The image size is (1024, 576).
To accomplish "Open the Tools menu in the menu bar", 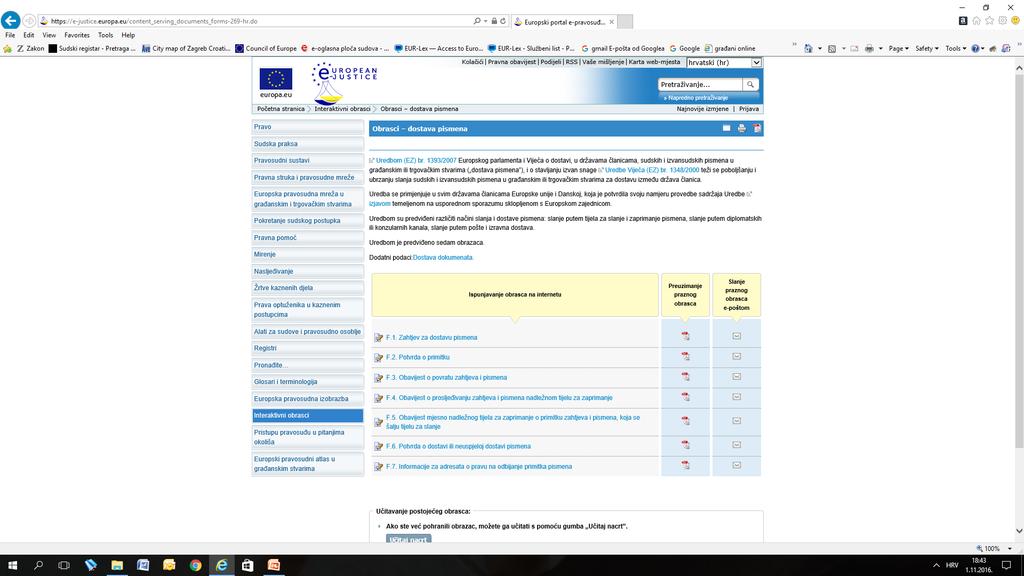I will coord(105,35).
